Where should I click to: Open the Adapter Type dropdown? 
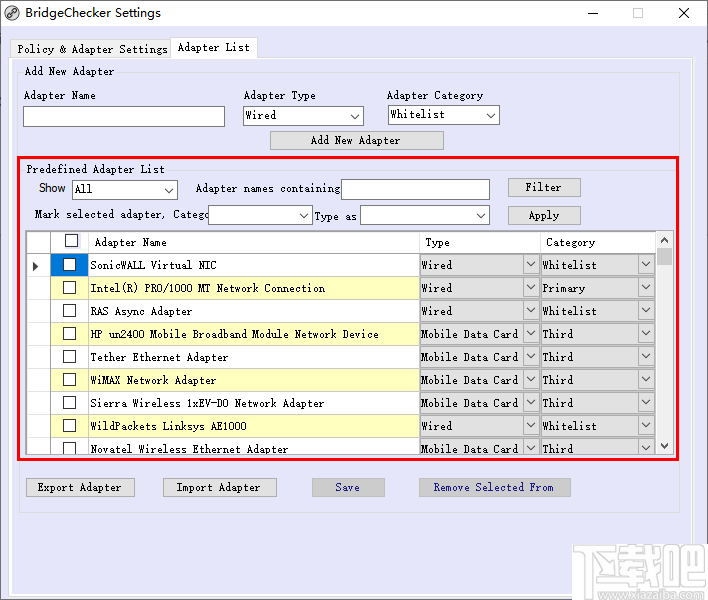(303, 116)
